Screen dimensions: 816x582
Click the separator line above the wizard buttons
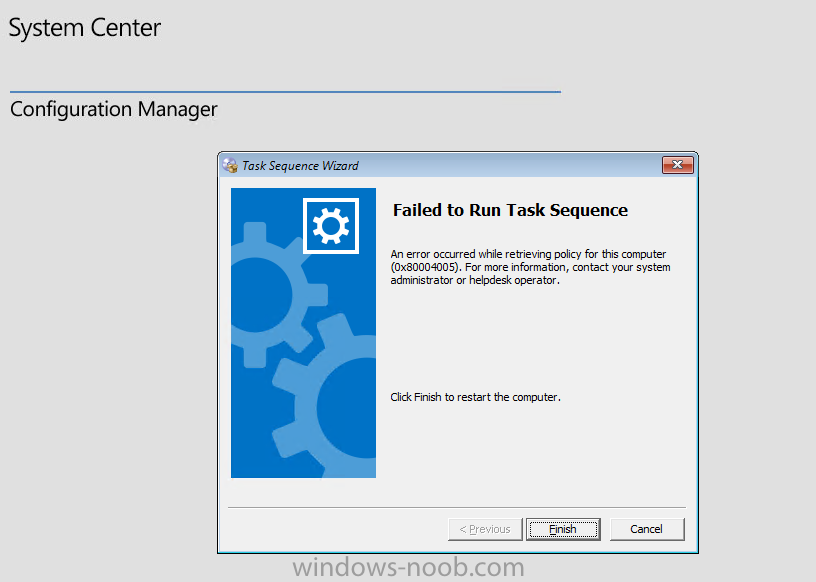(x=457, y=507)
